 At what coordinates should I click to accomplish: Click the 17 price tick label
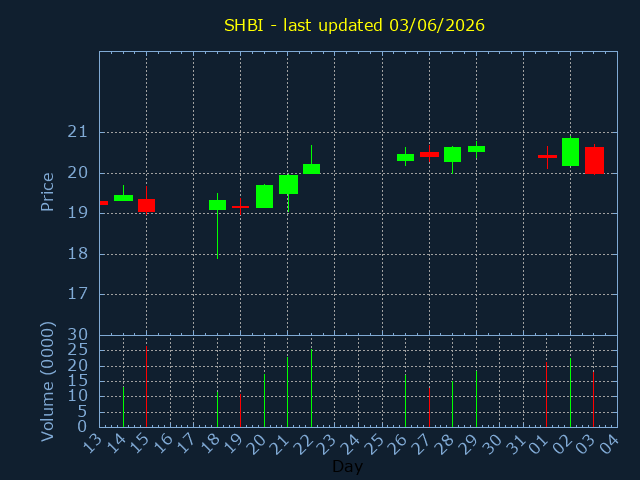click(x=78, y=294)
